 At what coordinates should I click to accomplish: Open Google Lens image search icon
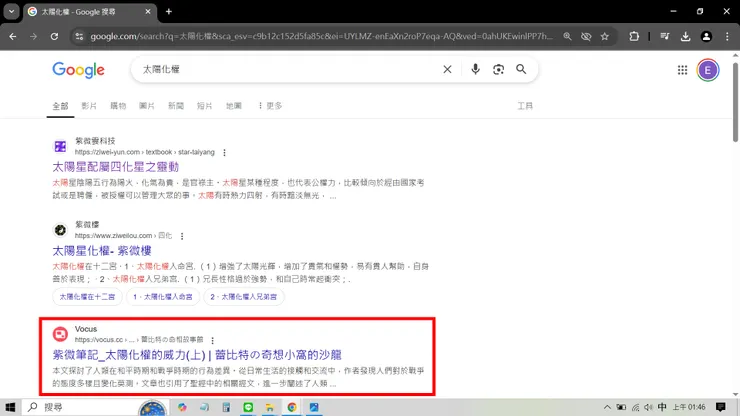pos(498,69)
